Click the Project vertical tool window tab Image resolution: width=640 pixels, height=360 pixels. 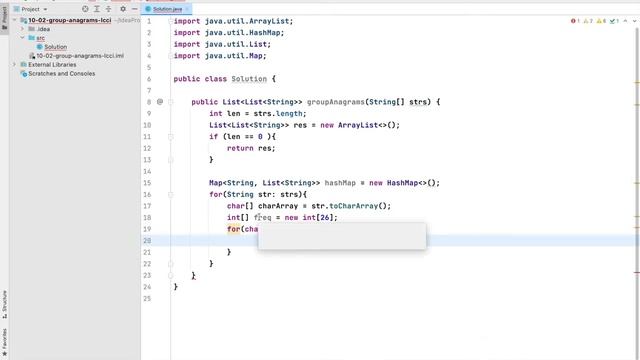point(4,18)
